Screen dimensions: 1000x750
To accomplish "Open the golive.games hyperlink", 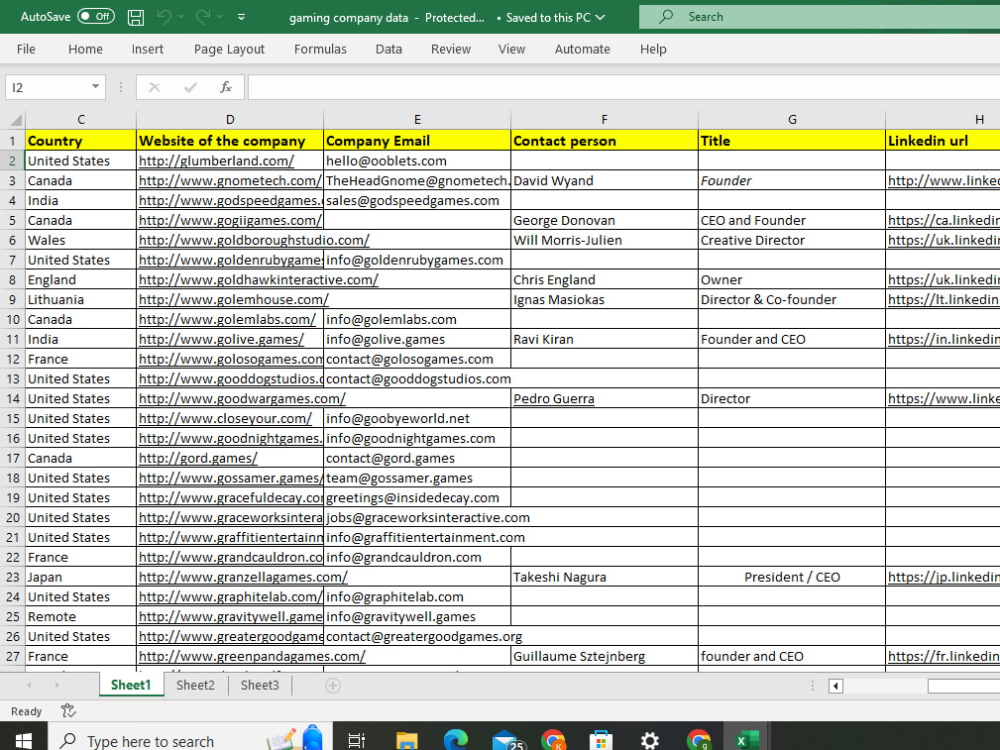I will coord(221,339).
